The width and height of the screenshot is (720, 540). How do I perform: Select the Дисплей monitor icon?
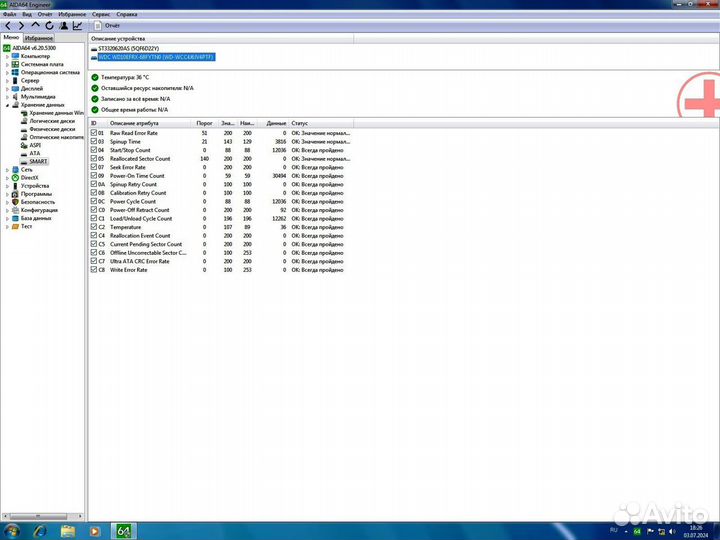pyautogui.click(x=15, y=89)
